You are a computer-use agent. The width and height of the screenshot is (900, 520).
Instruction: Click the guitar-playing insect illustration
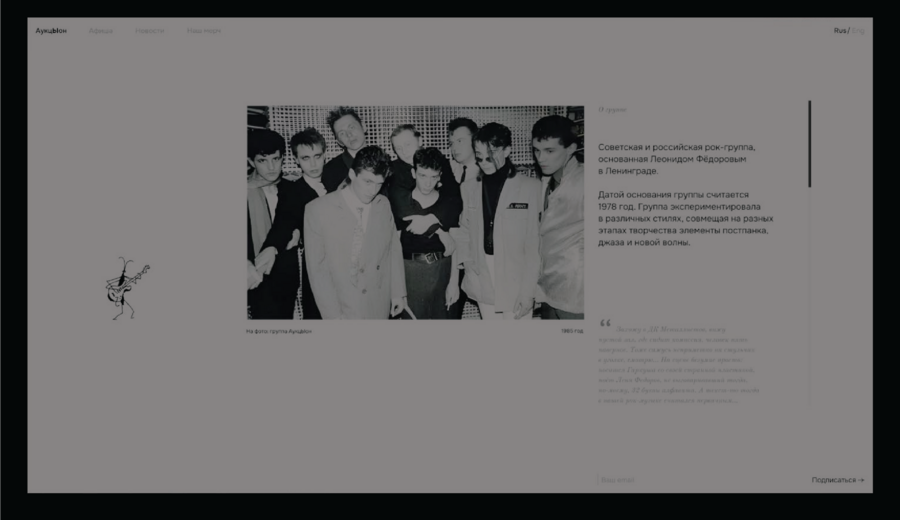click(127, 288)
